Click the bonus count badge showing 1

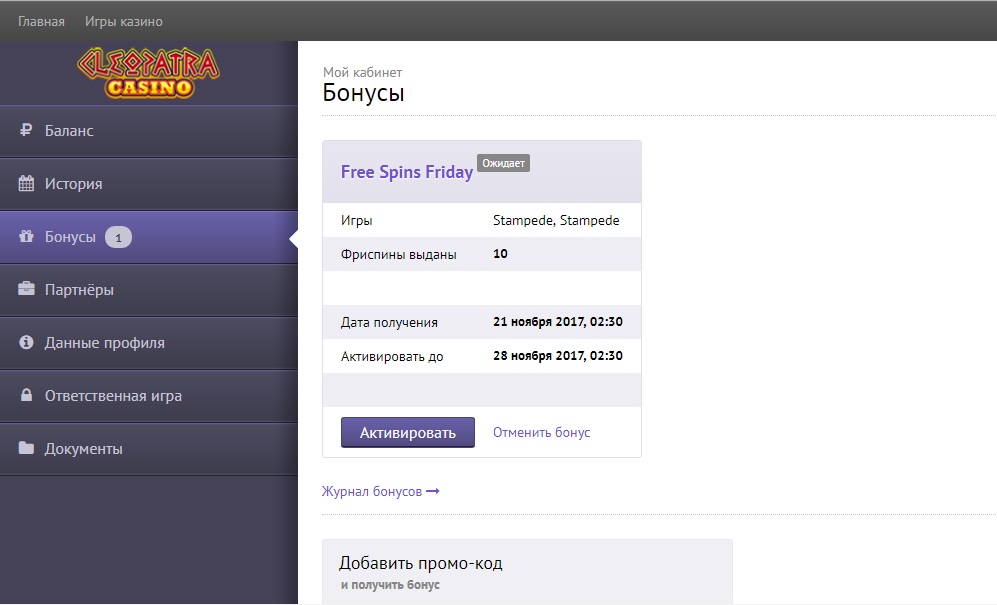(x=118, y=238)
